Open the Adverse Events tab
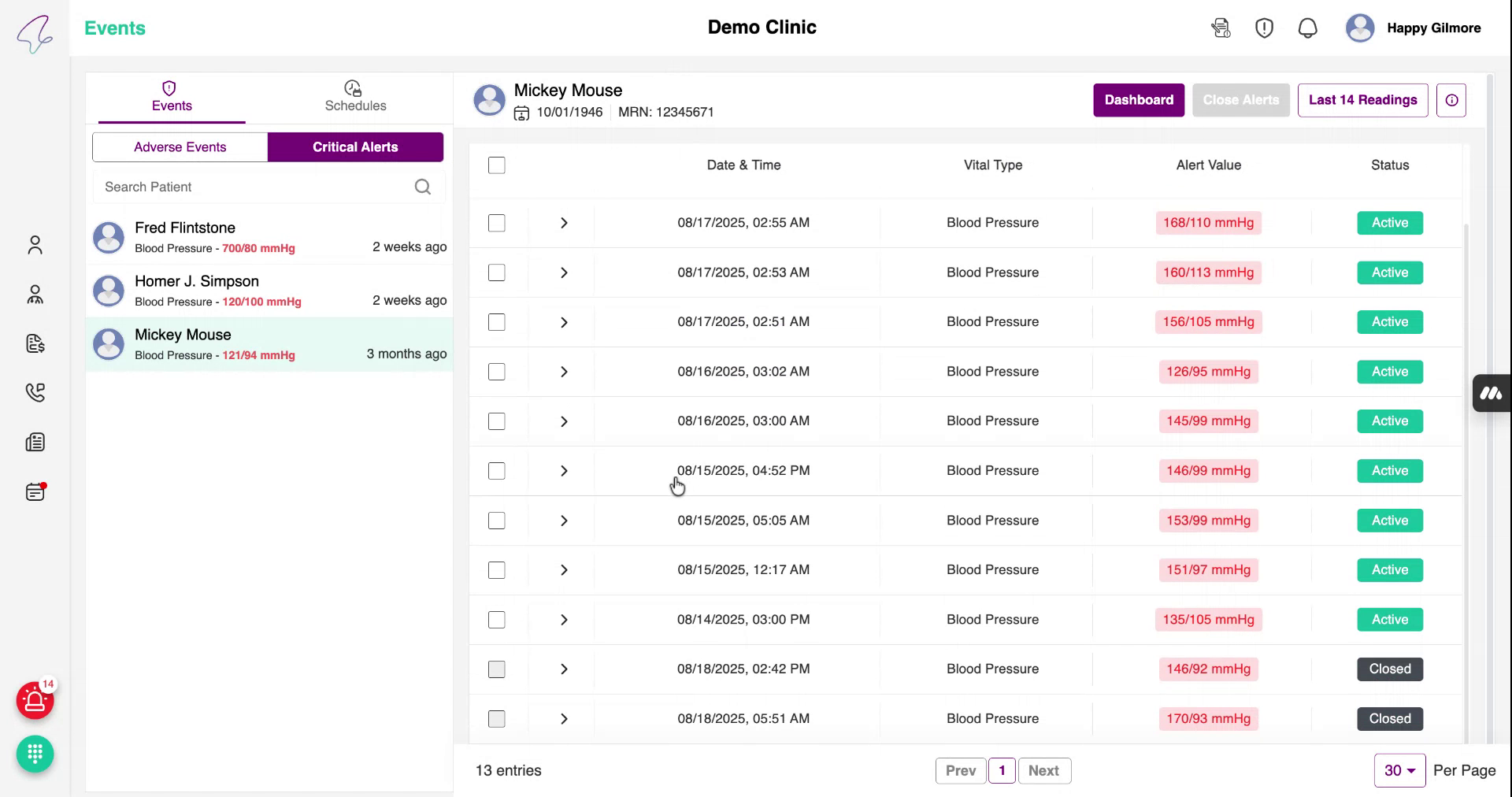Image resolution: width=1512 pixels, height=797 pixels. coord(180,146)
